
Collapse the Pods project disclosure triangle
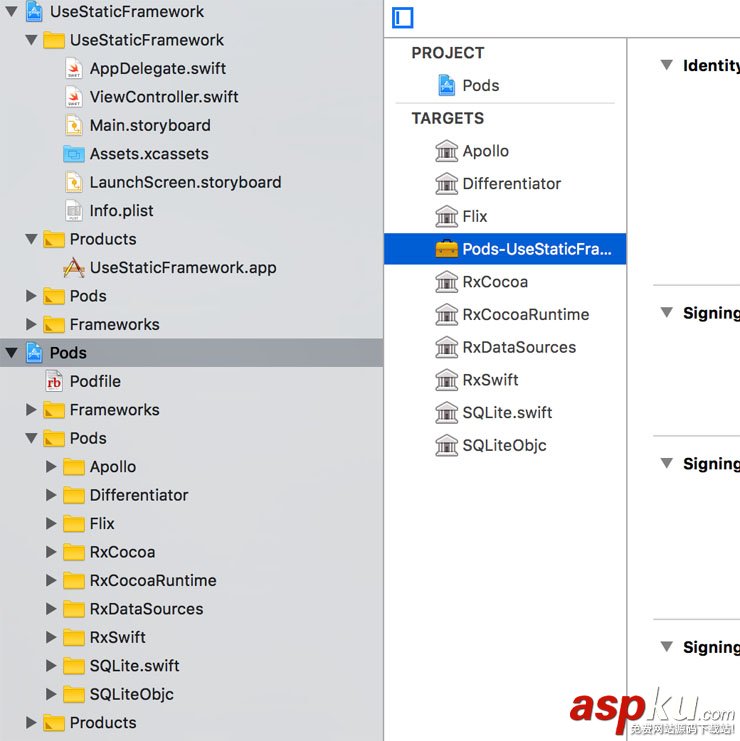coord(11,353)
